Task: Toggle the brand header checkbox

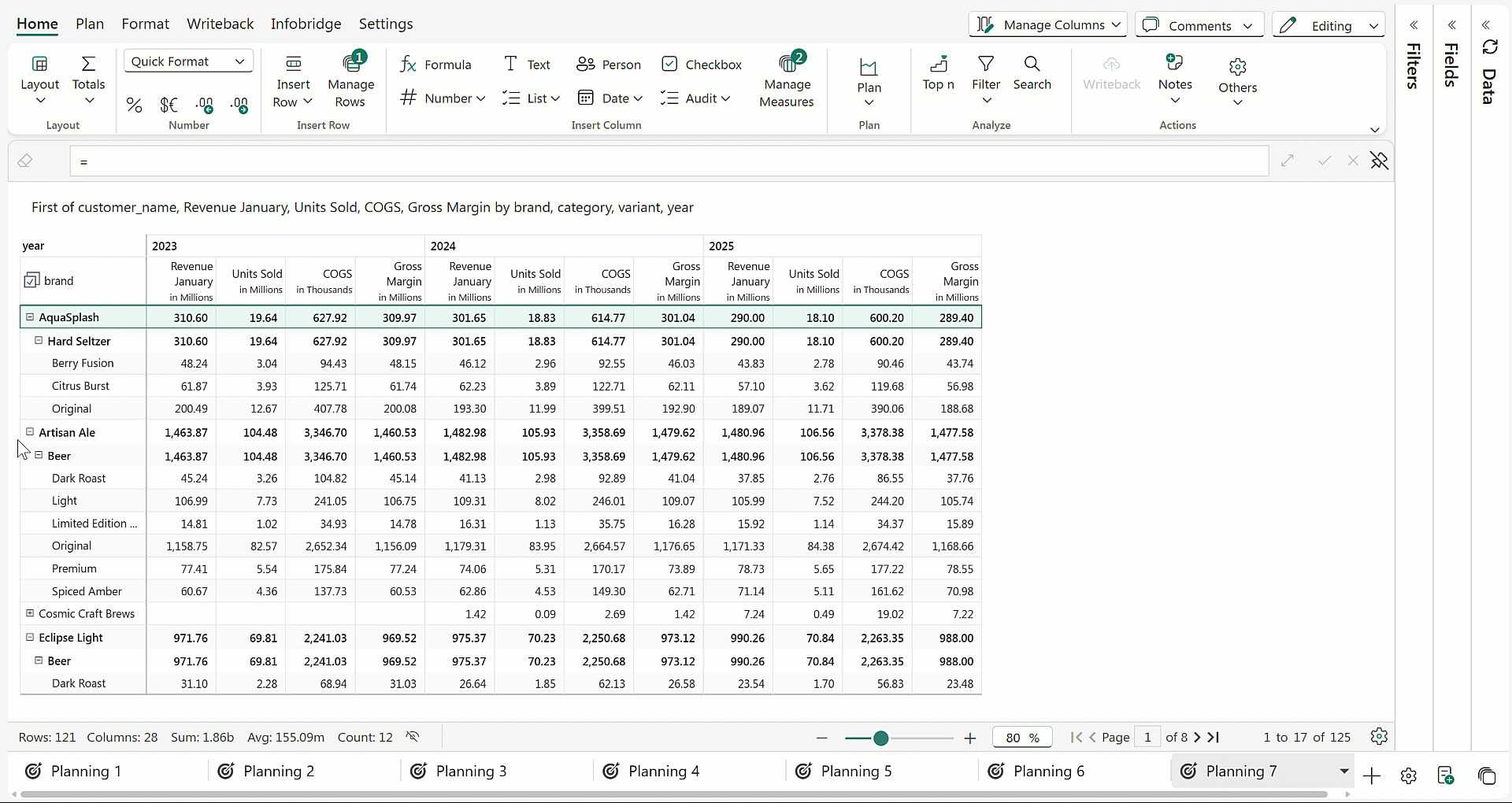Action: [31, 281]
